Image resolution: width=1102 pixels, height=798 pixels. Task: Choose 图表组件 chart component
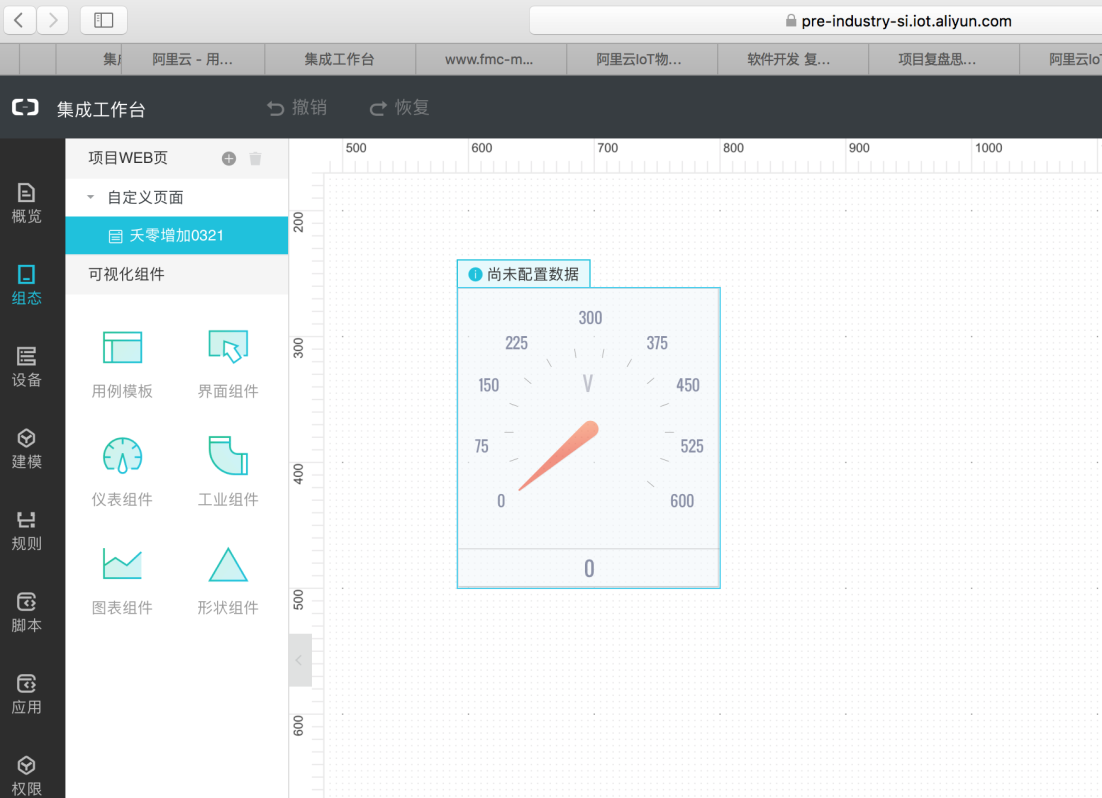[x=122, y=581]
